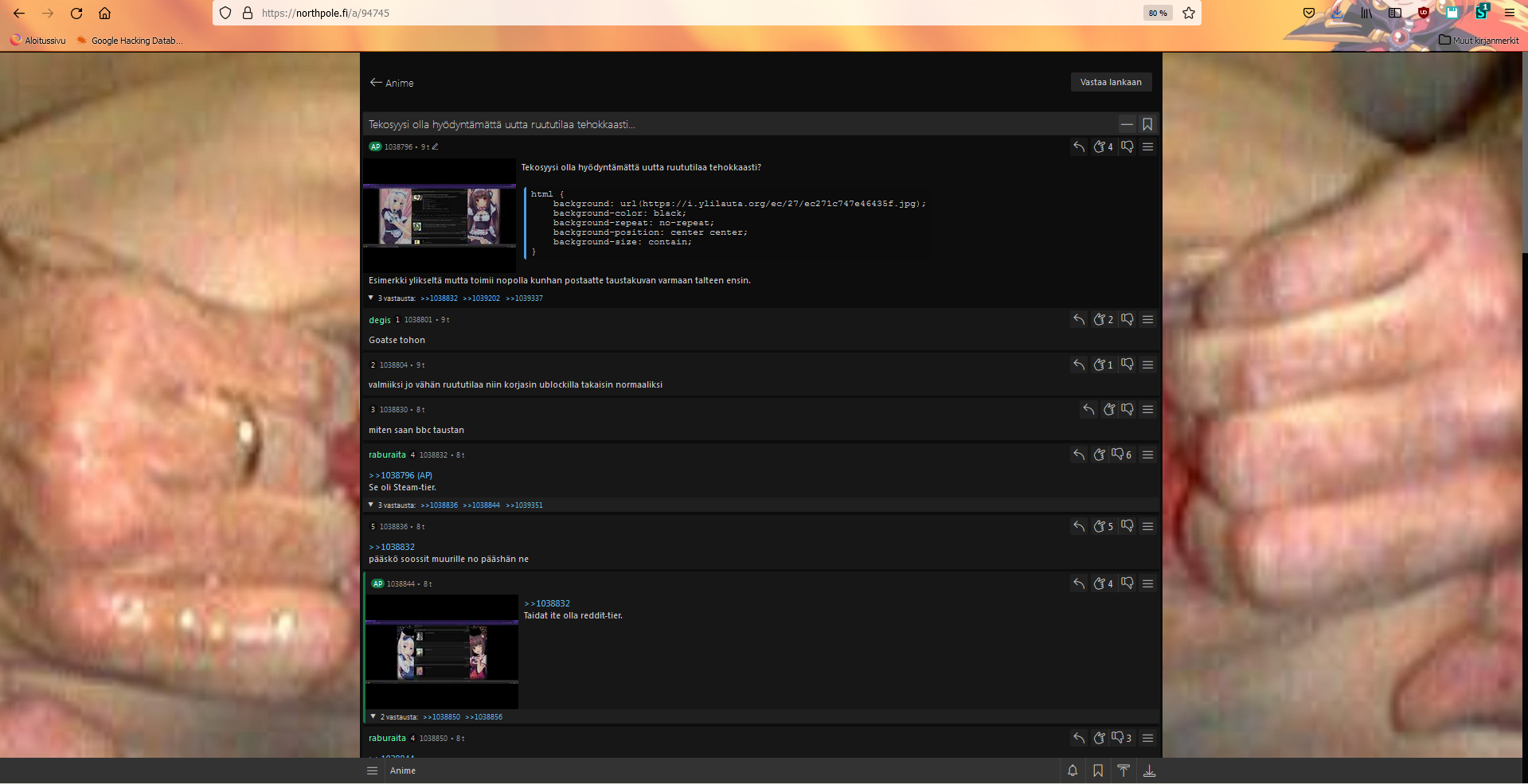This screenshot has height=784, width=1528.
Task: Downvote 'miten saan bbc taustan' post
Action: tap(1127, 409)
